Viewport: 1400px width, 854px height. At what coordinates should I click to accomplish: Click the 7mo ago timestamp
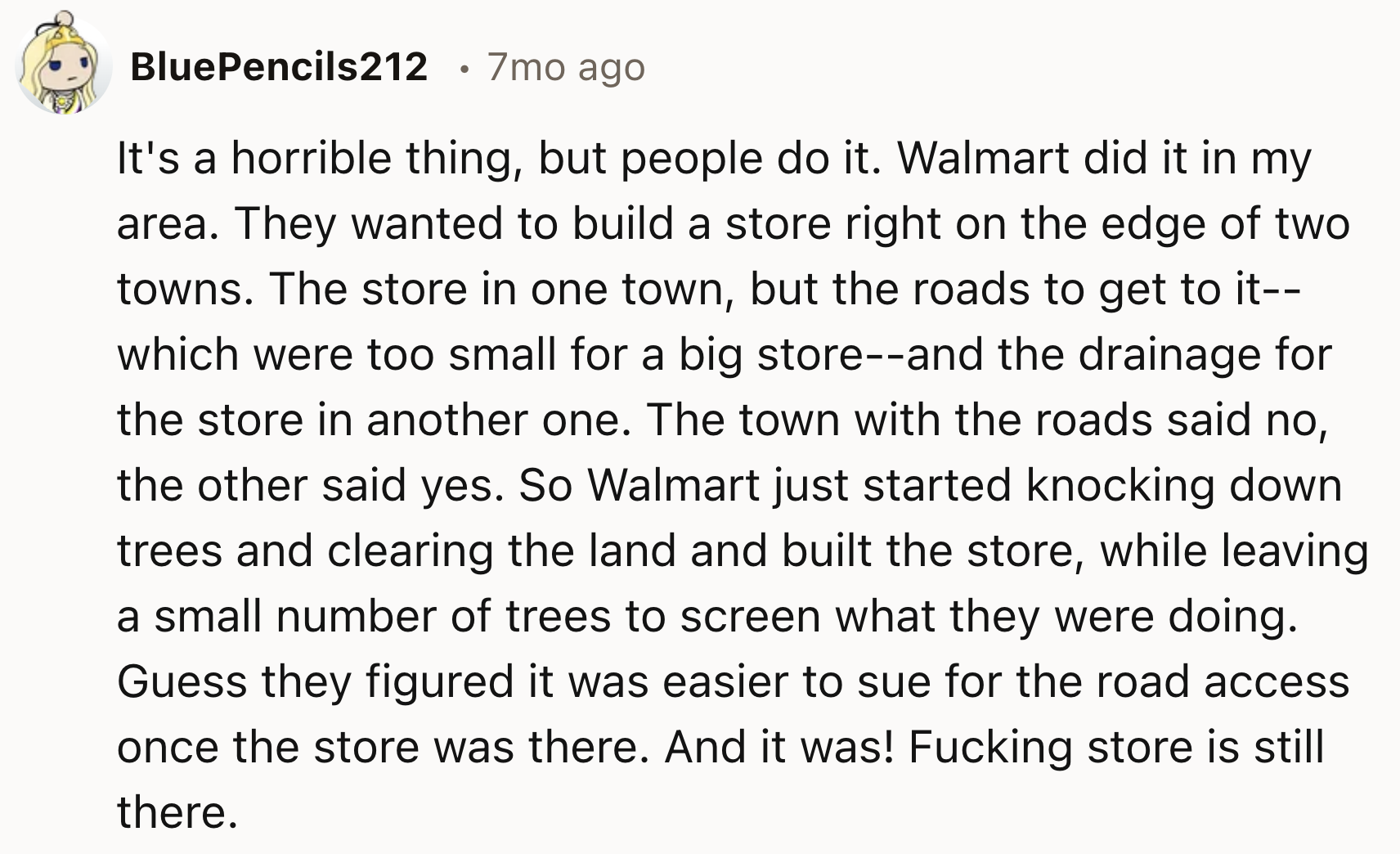[x=566, y=66]
